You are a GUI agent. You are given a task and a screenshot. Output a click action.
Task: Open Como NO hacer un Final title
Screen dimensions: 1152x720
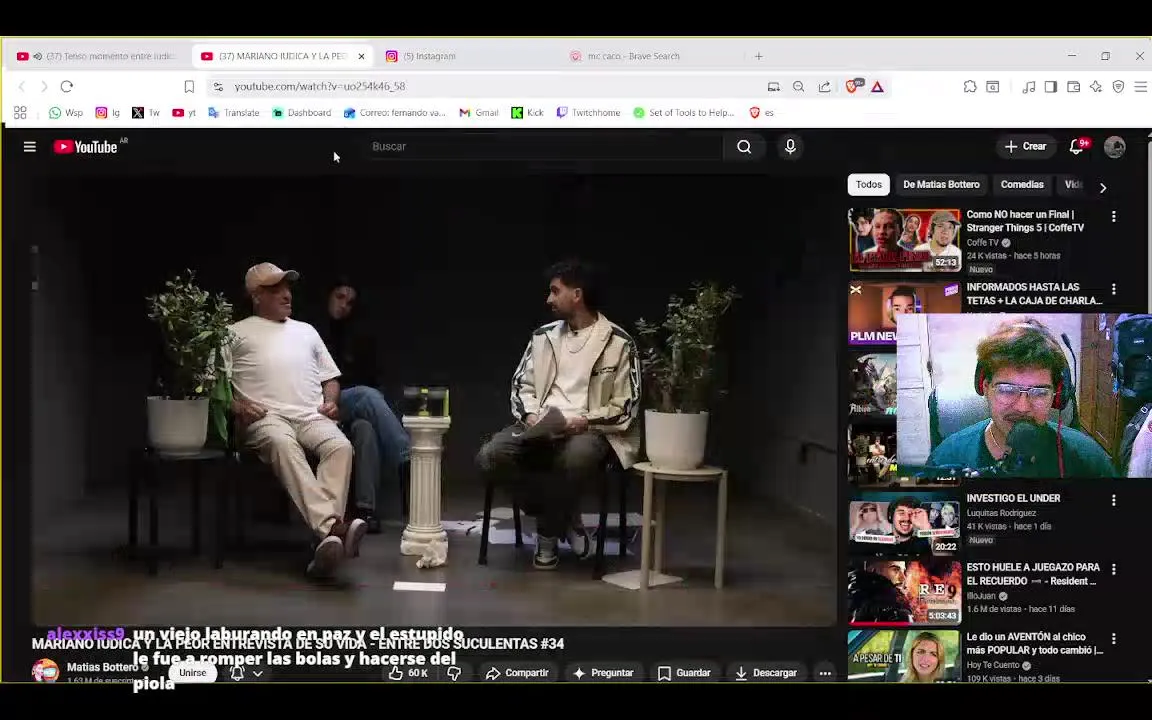(1025, 221)
